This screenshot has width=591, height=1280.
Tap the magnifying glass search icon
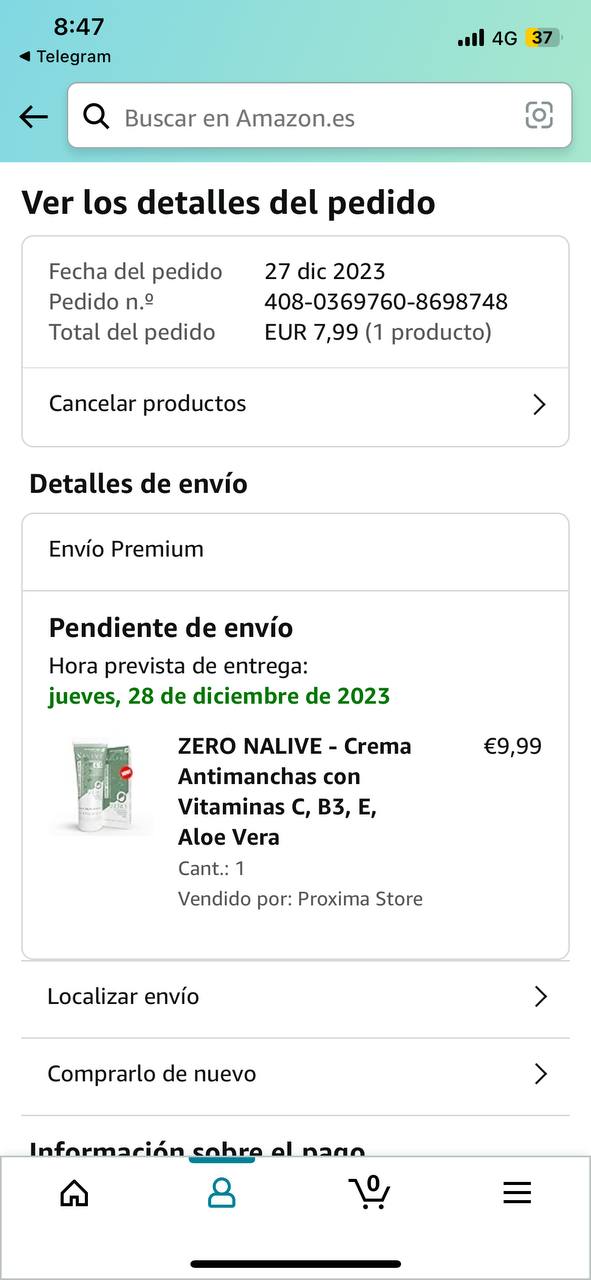96,117
